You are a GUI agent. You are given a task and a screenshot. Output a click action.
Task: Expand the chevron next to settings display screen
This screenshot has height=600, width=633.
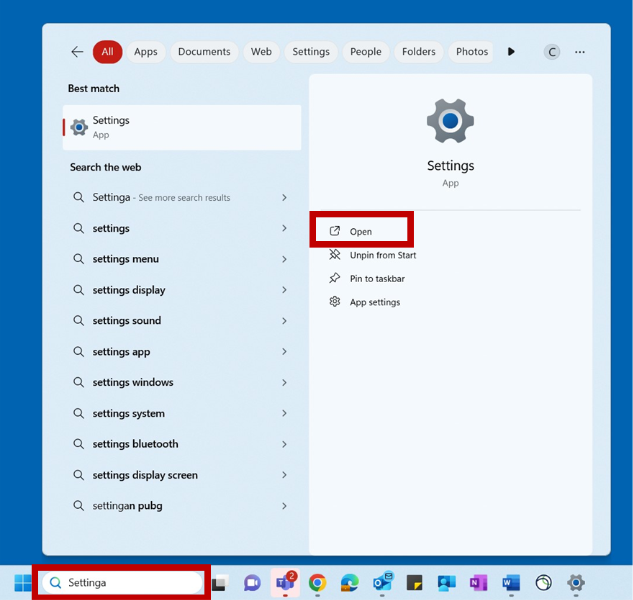click(284, 475)
